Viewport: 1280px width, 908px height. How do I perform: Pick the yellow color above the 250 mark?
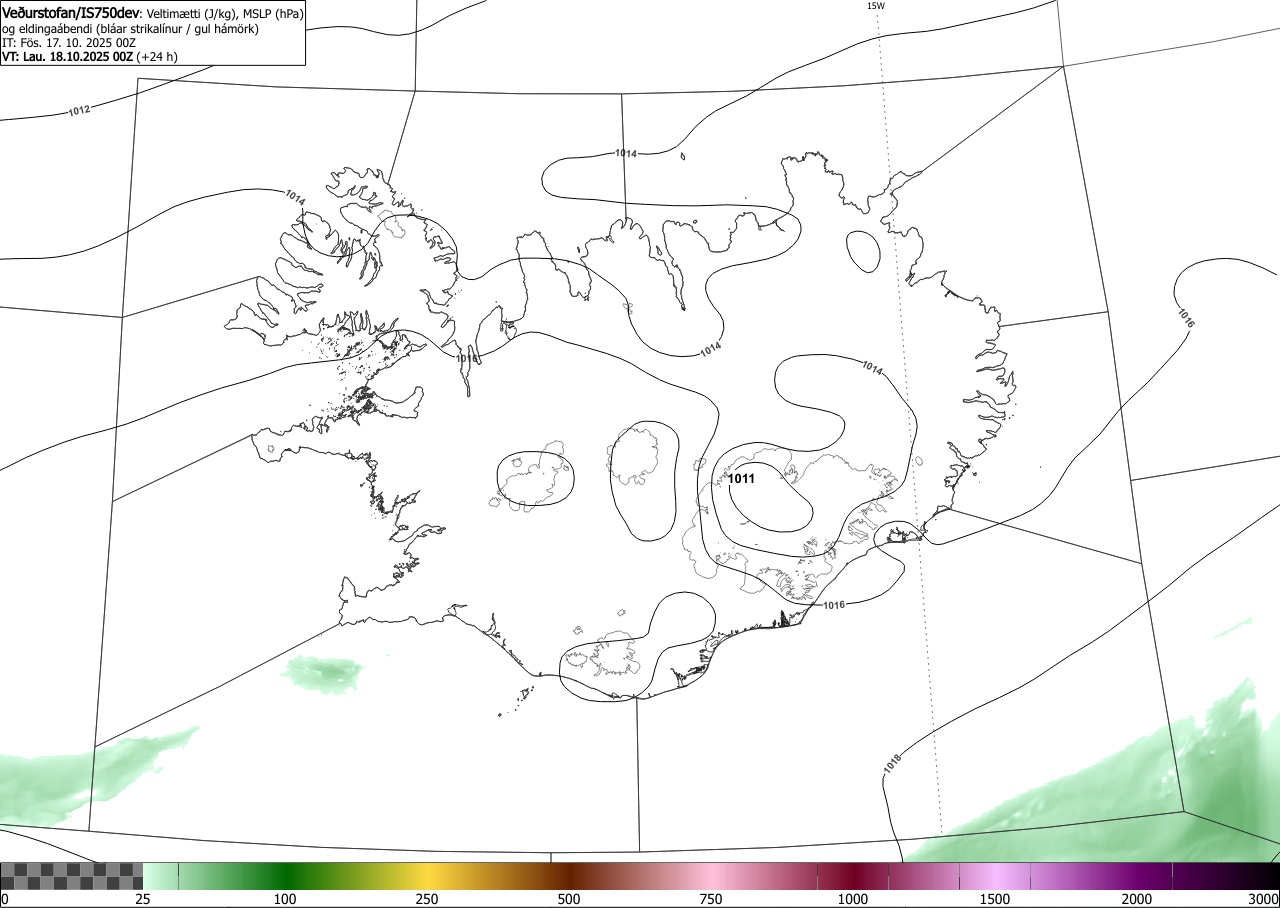click(x=427, y=876)
